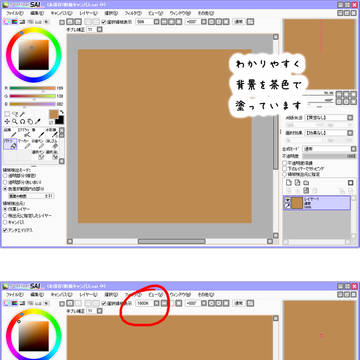Choose the 選択ペン selection pen in upper window

[38, 155]
